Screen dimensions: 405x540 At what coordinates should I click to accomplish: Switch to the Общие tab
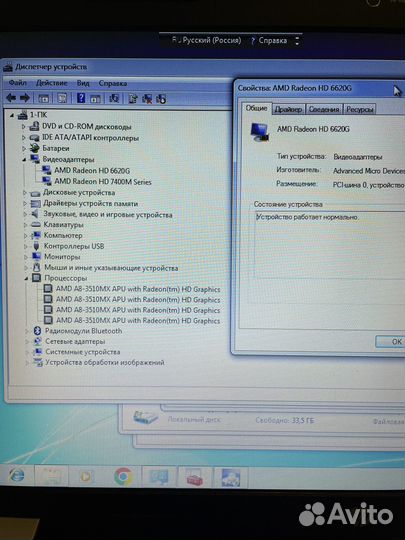[x=256, y=108]
